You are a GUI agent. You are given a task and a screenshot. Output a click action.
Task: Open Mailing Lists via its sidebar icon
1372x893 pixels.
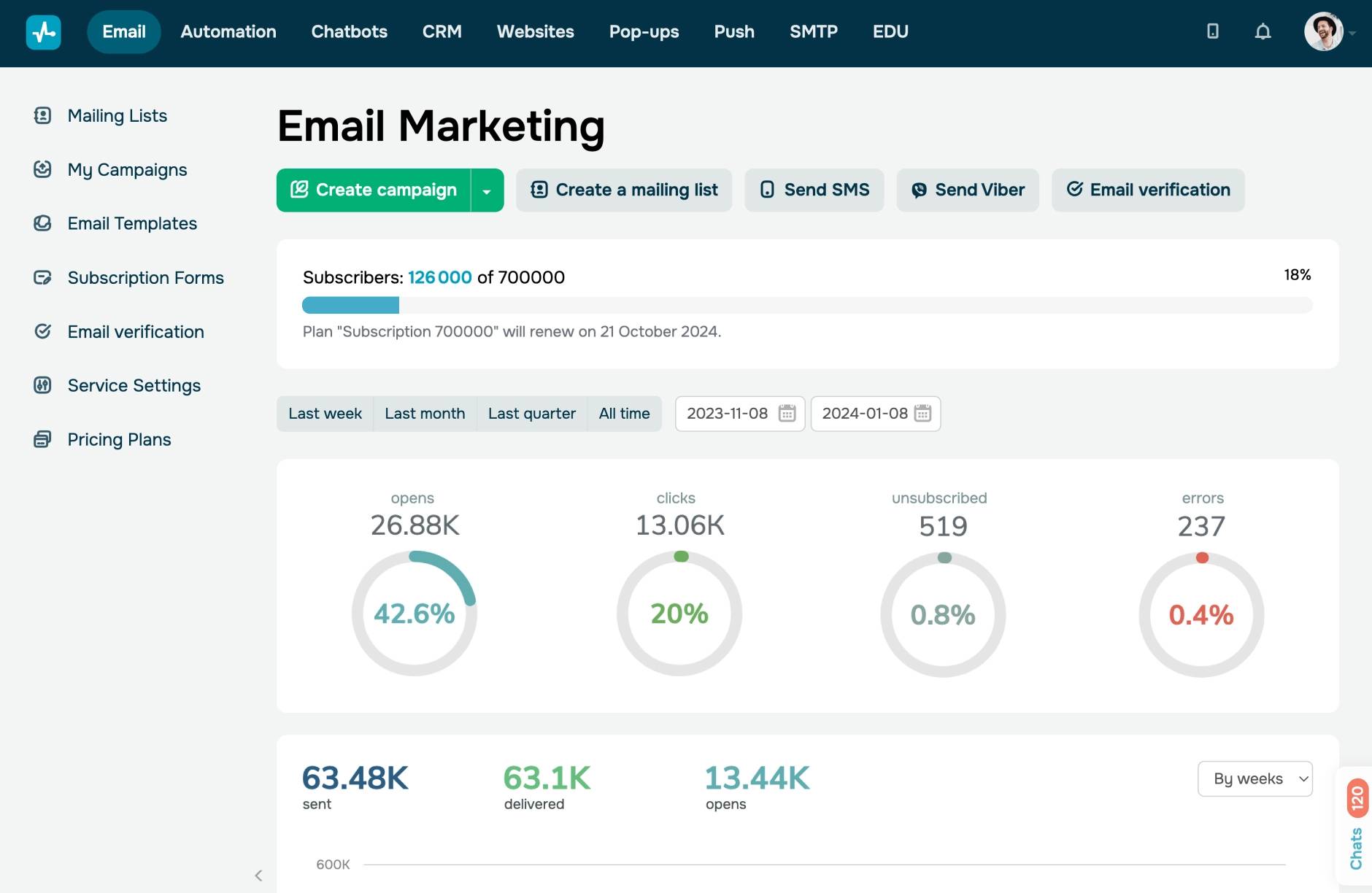pyautogui.click(x=43, y=115)
